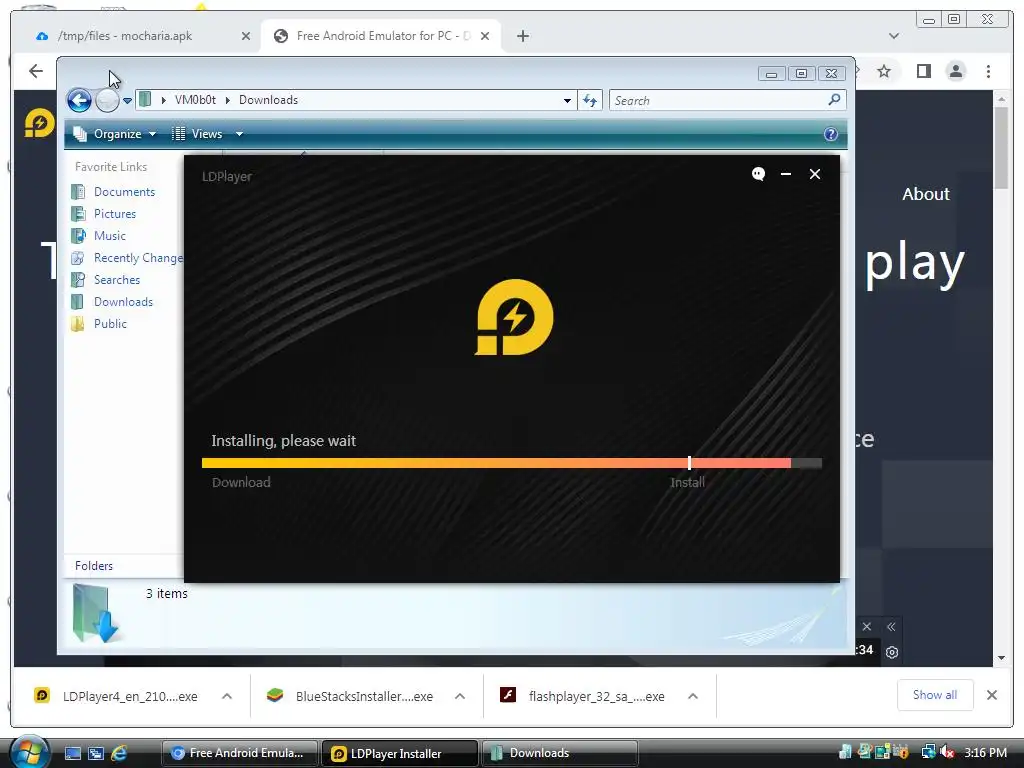Switch to LDPlayer Installer taskbar button
Screen dimensions: 1024x768
click(400, 753)
